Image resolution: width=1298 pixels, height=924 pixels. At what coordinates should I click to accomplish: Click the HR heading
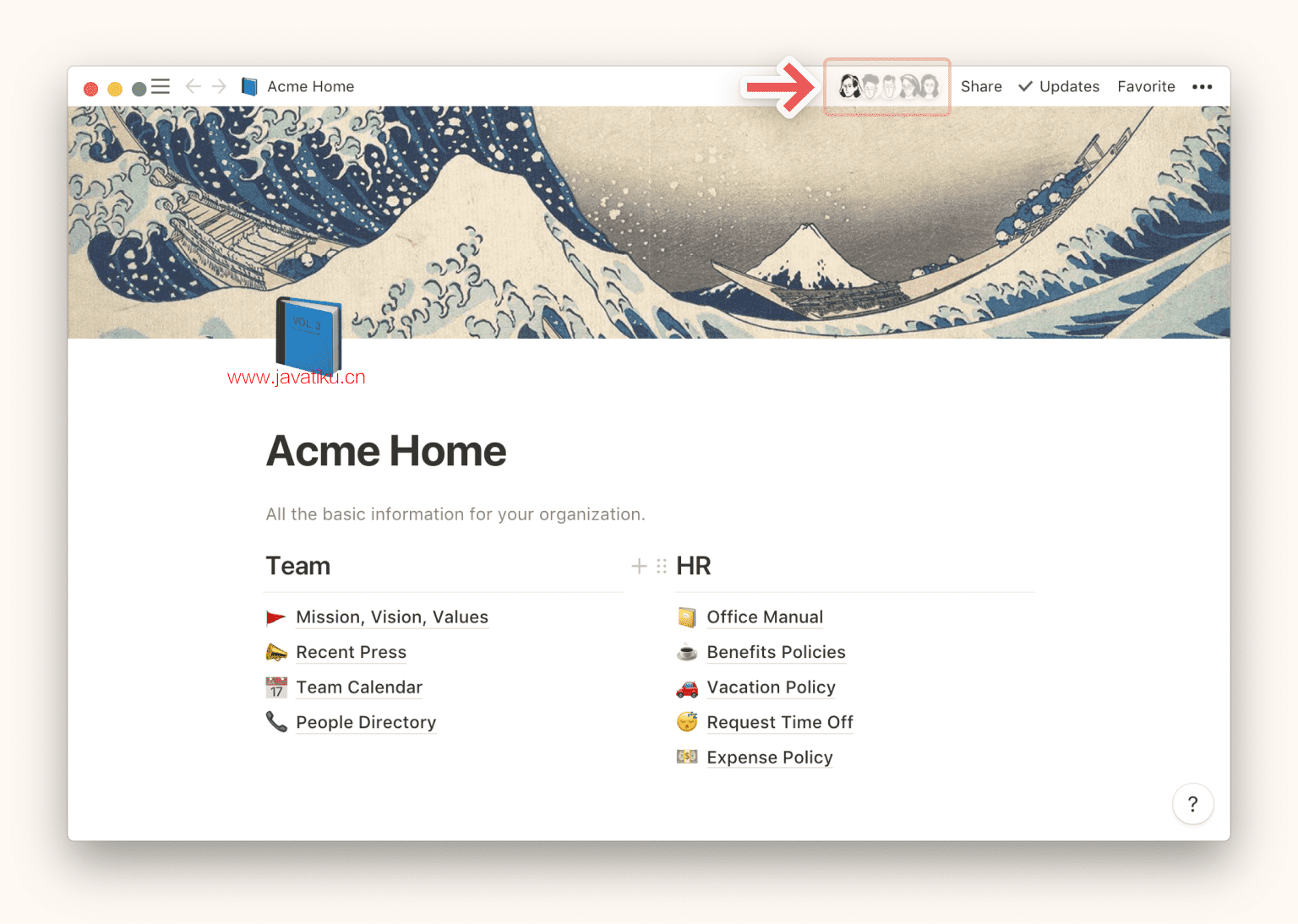[694, 566]
